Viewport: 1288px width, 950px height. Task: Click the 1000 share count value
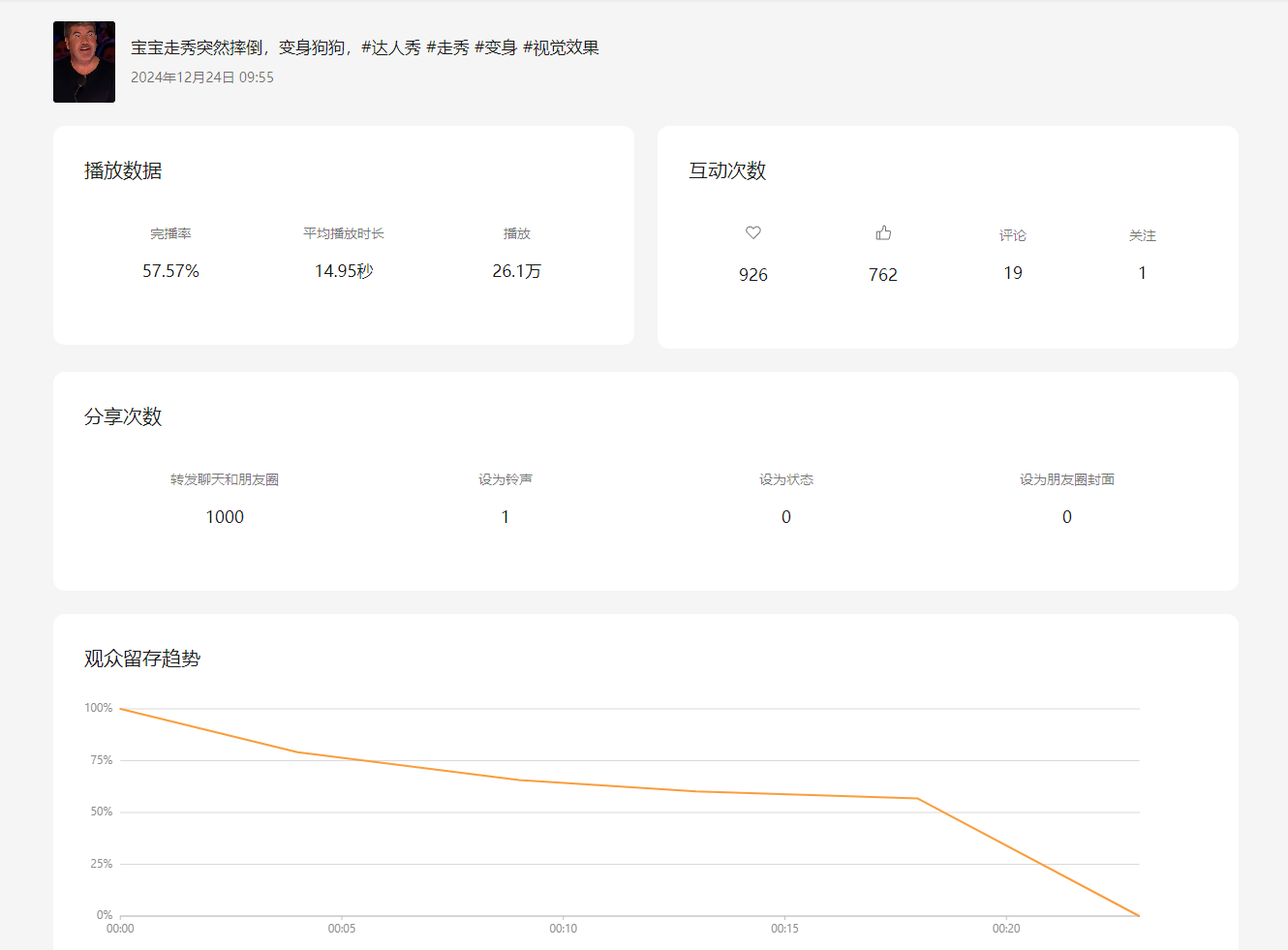click(225, 517)
